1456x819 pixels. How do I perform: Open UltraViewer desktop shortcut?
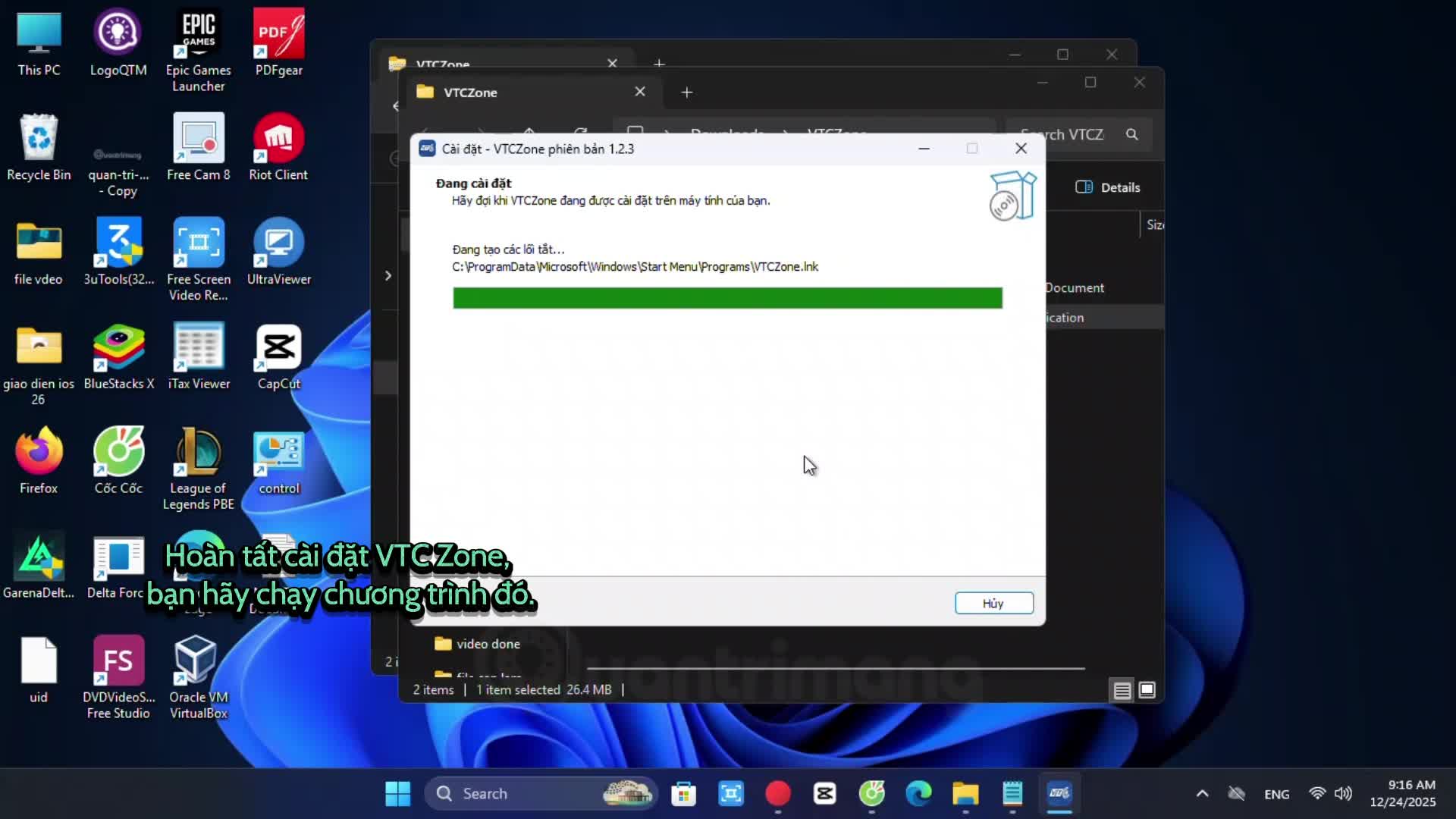(279, 253)
